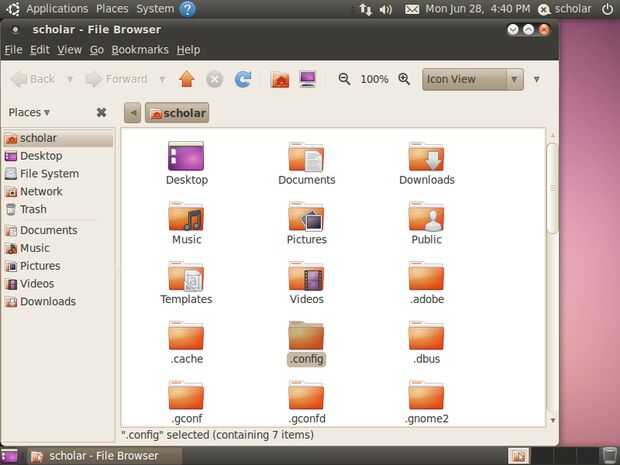This screenshot has width=620, height=465.
Task: Zoom in with magnifier plus icon
Action: pos(404,79)
